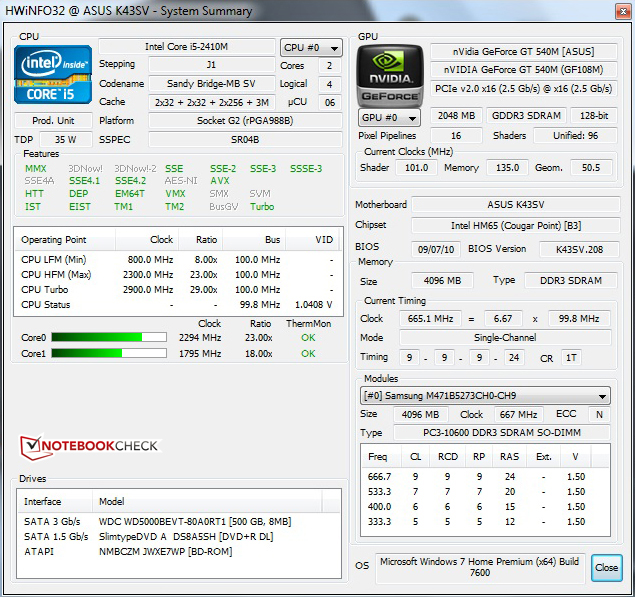635x597 pixels.
Task: Click the 1795 MHz Core1 clock value
Action: (x=200, y=354)
